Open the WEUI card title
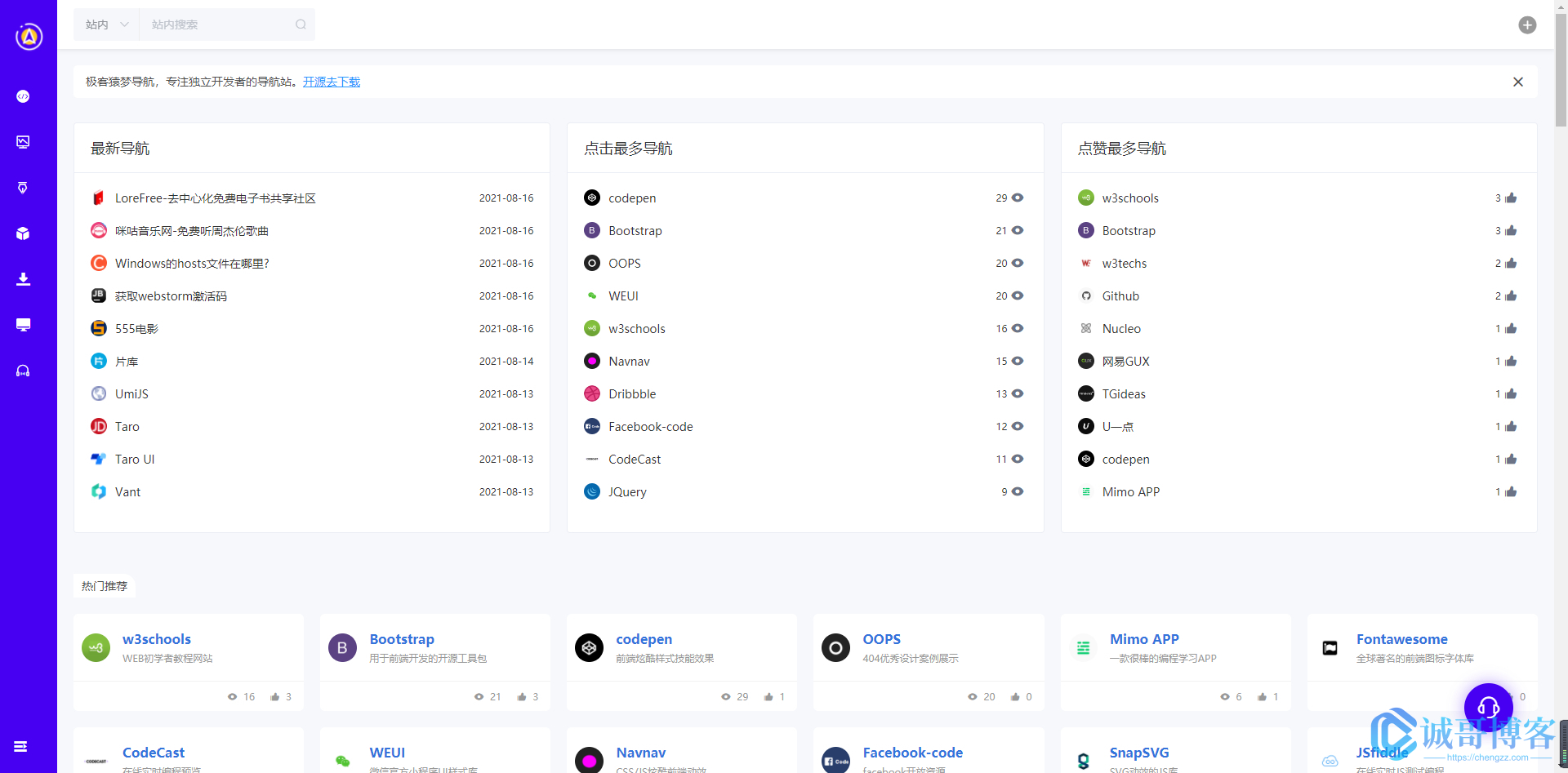The image size is (1568, 773). [387, 753]
